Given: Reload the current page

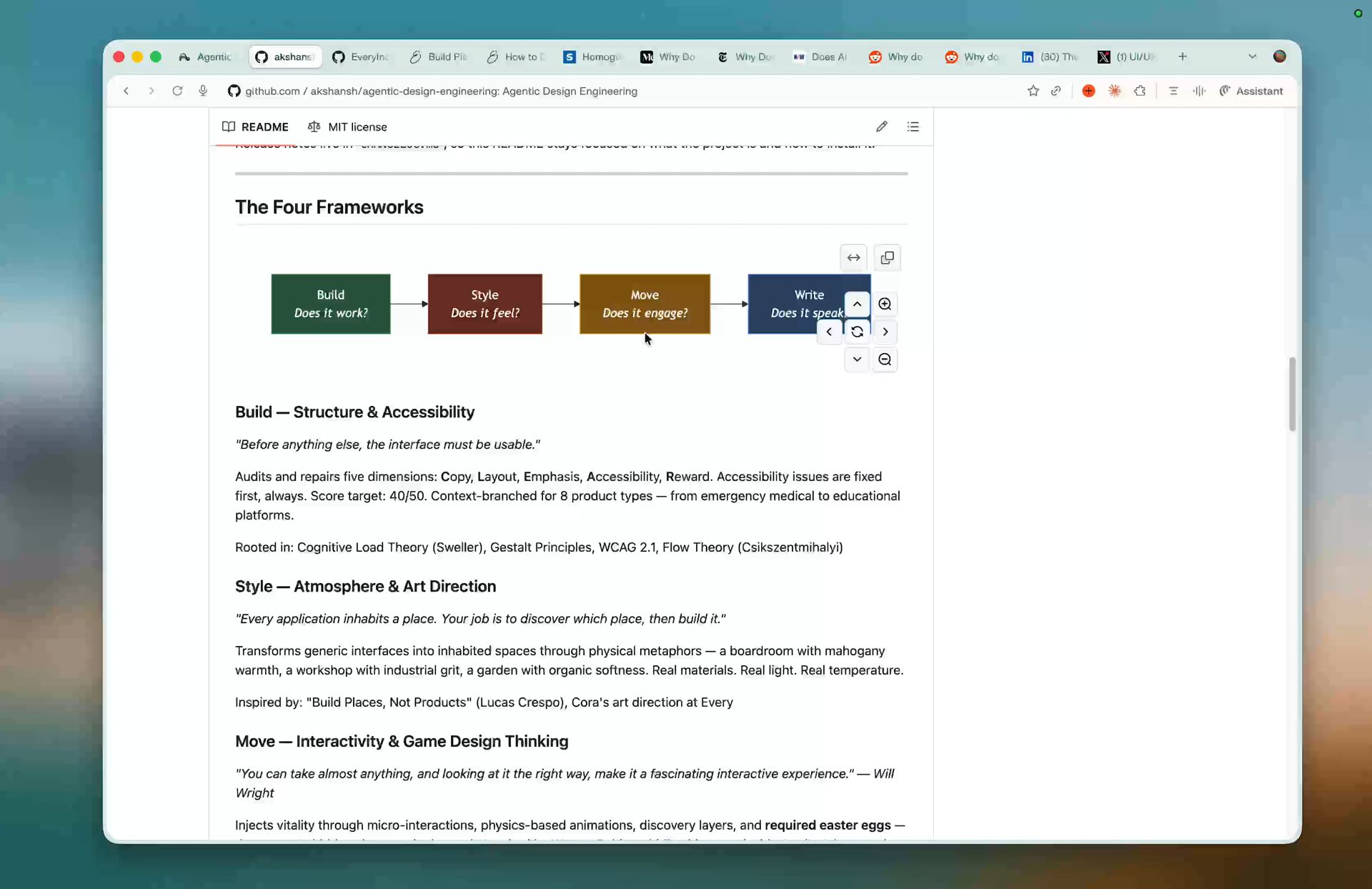Looking at the screenshot, I should (177, 91).
